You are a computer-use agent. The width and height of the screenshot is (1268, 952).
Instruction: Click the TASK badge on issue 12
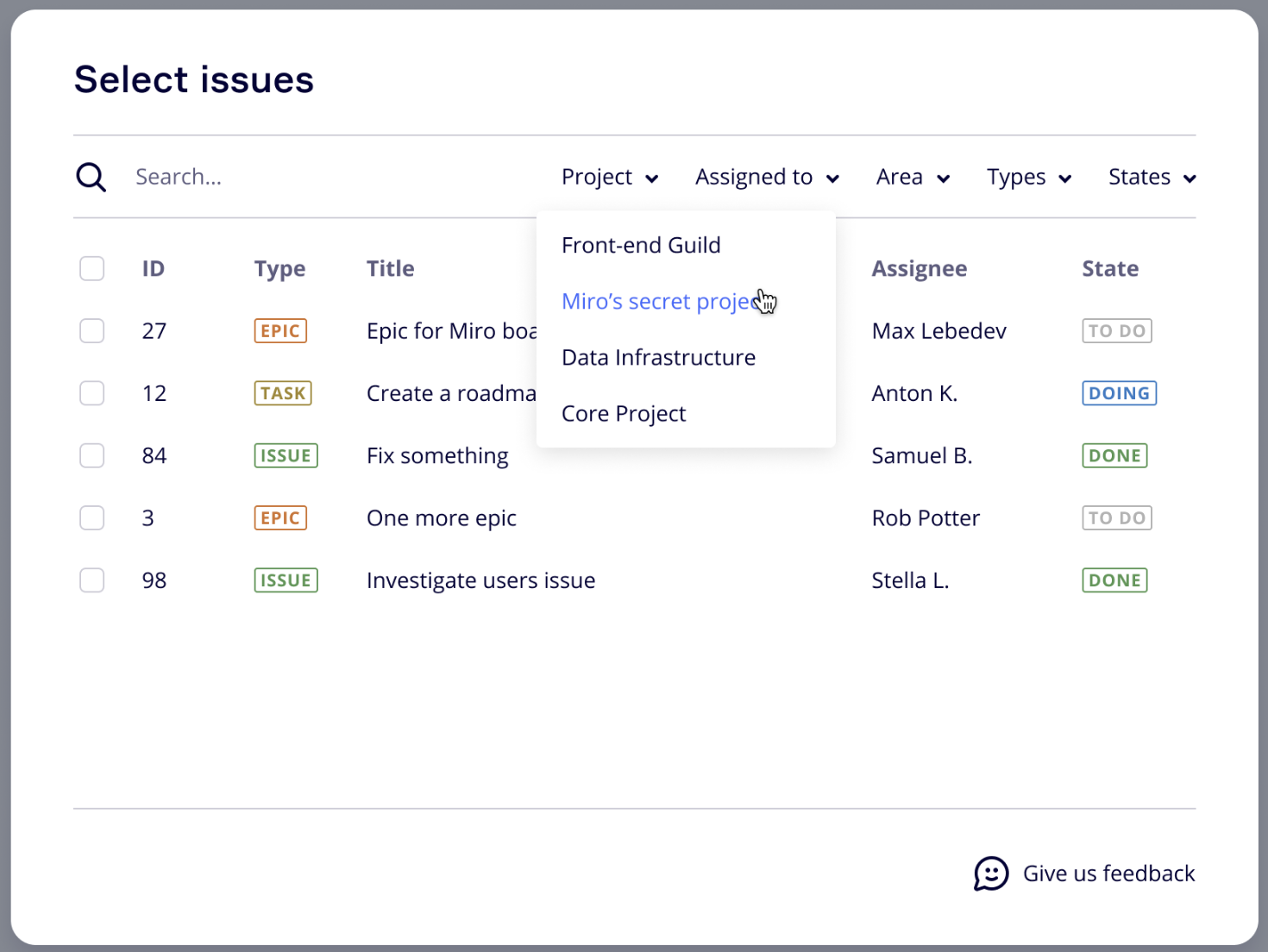283,393
